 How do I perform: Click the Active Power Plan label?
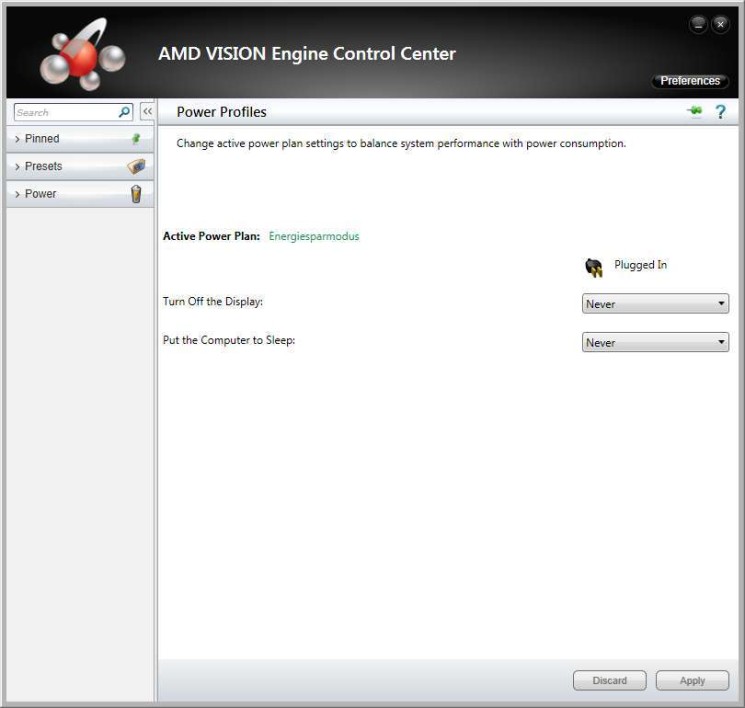[211, 236]
